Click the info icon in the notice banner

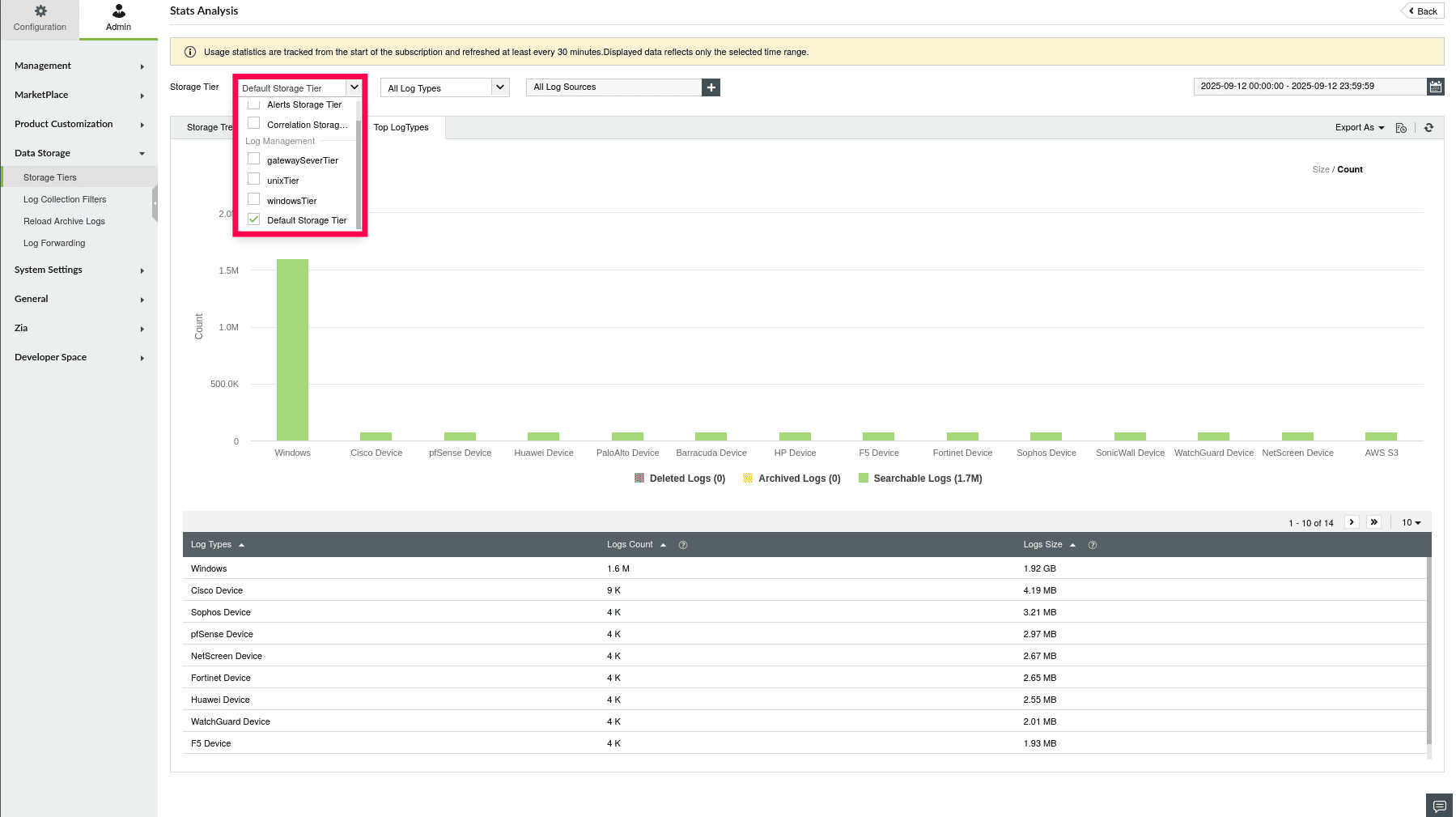click(190, 52)
